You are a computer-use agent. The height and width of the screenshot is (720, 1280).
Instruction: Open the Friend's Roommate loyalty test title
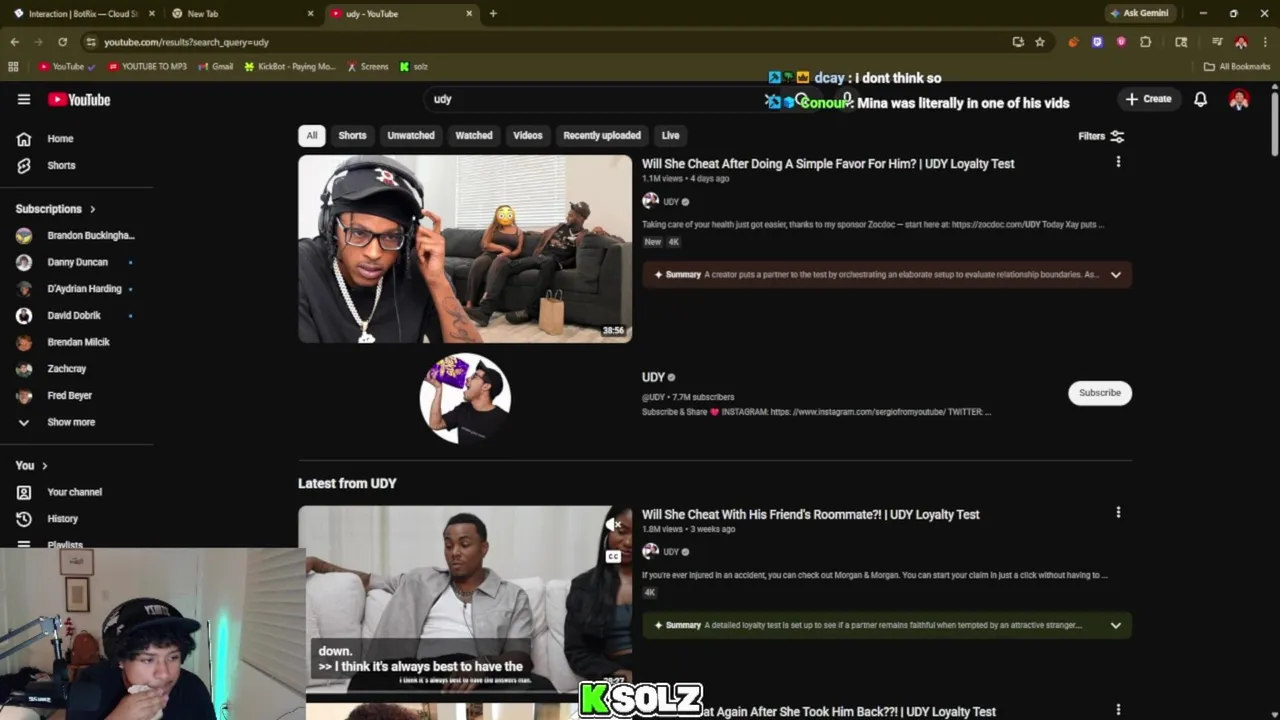point(811,515)
